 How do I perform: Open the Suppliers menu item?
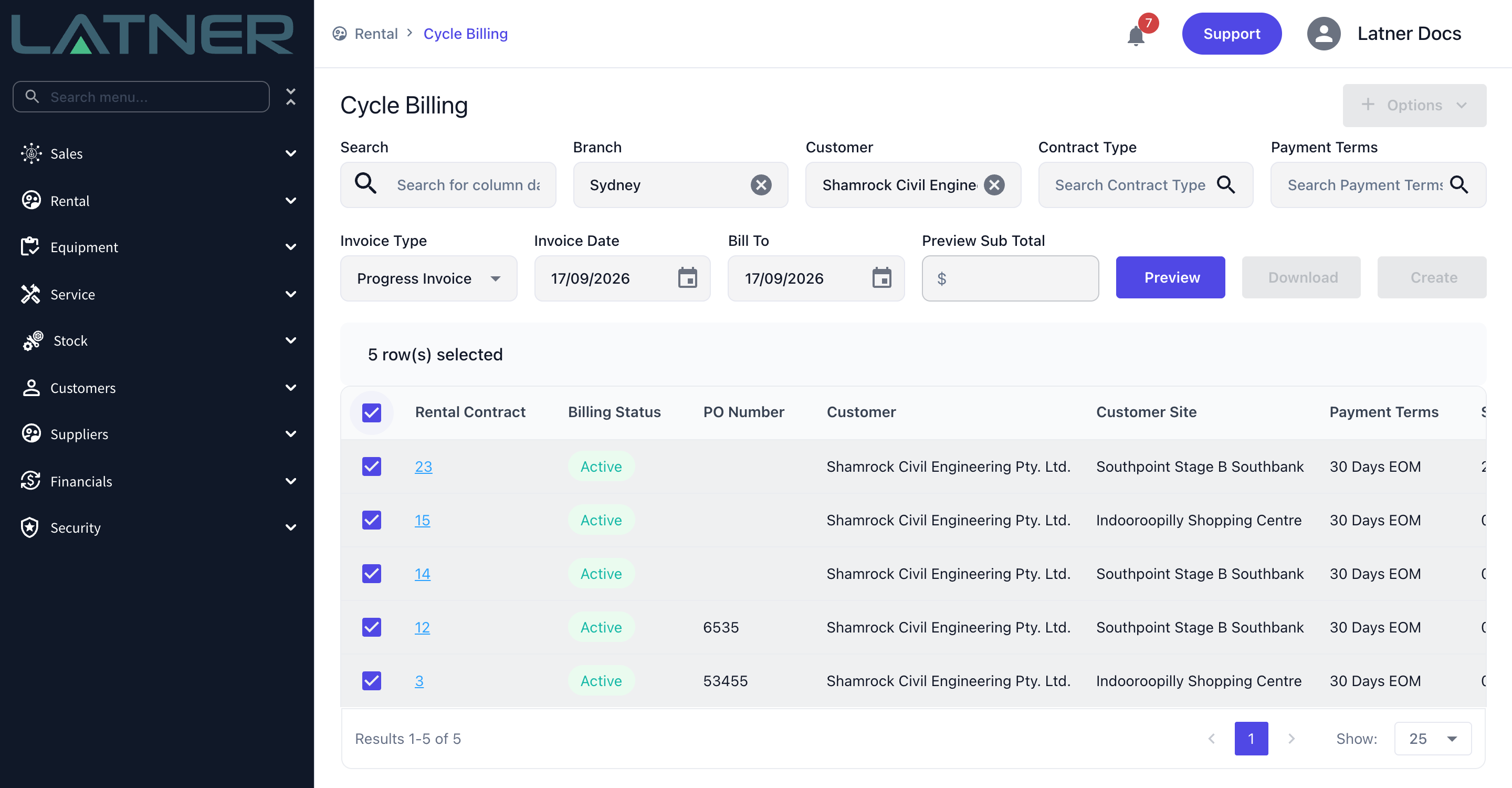tap(157, 434)
